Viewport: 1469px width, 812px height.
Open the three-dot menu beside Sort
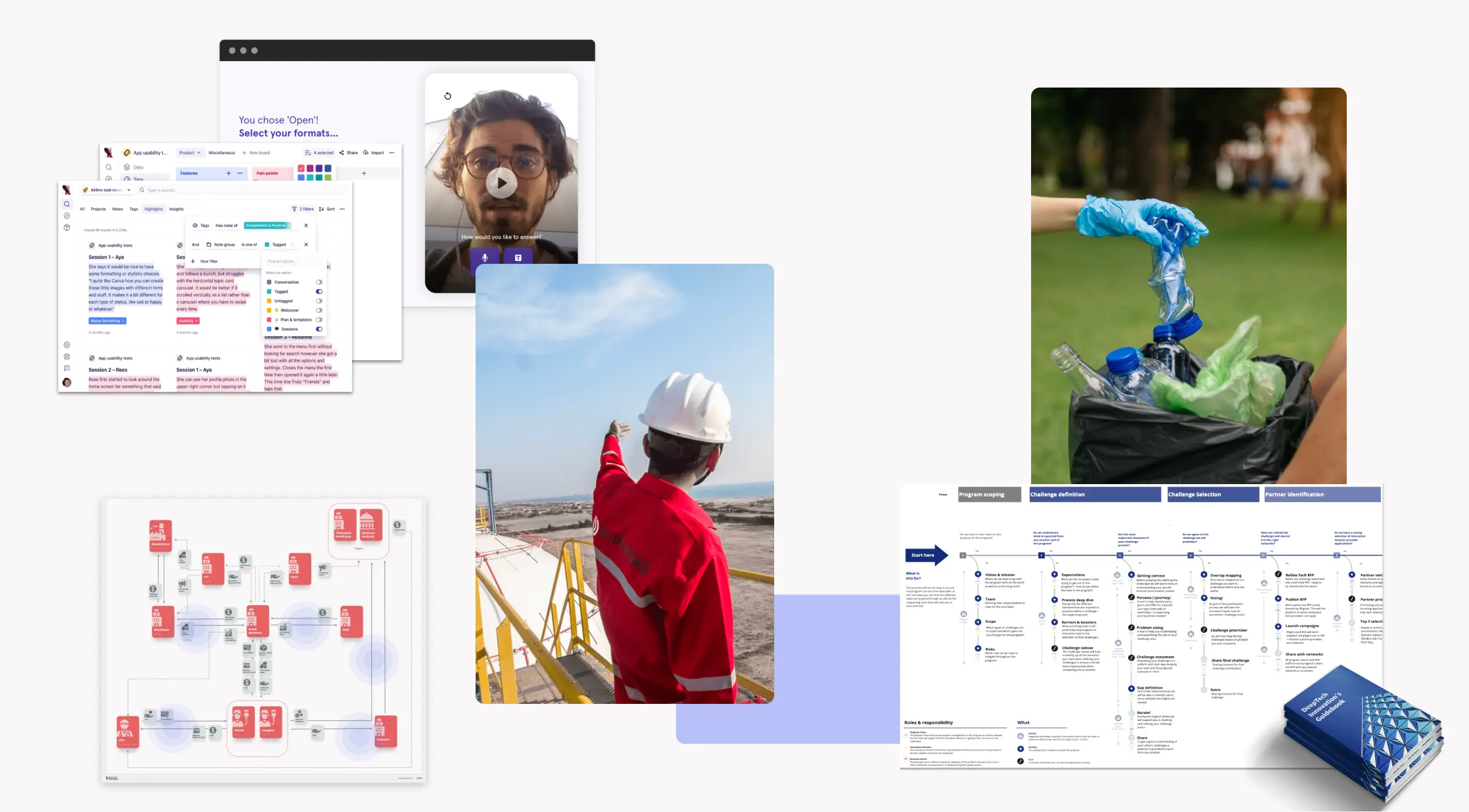pyautogui.click(x=342, y=209)
